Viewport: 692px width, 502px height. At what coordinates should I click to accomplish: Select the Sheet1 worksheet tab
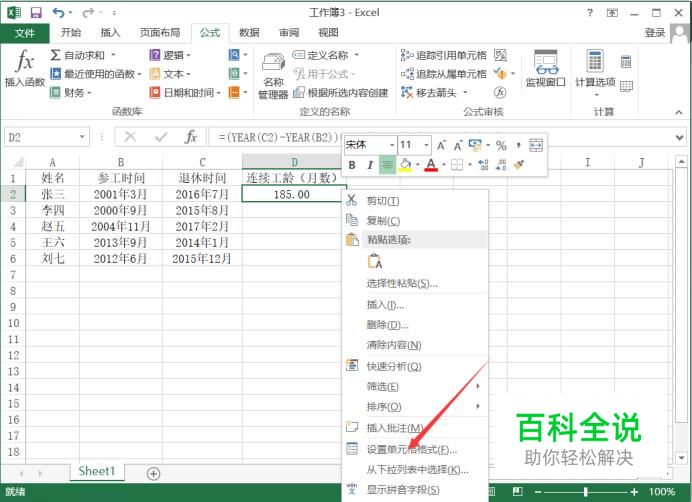tap(97, 471)
